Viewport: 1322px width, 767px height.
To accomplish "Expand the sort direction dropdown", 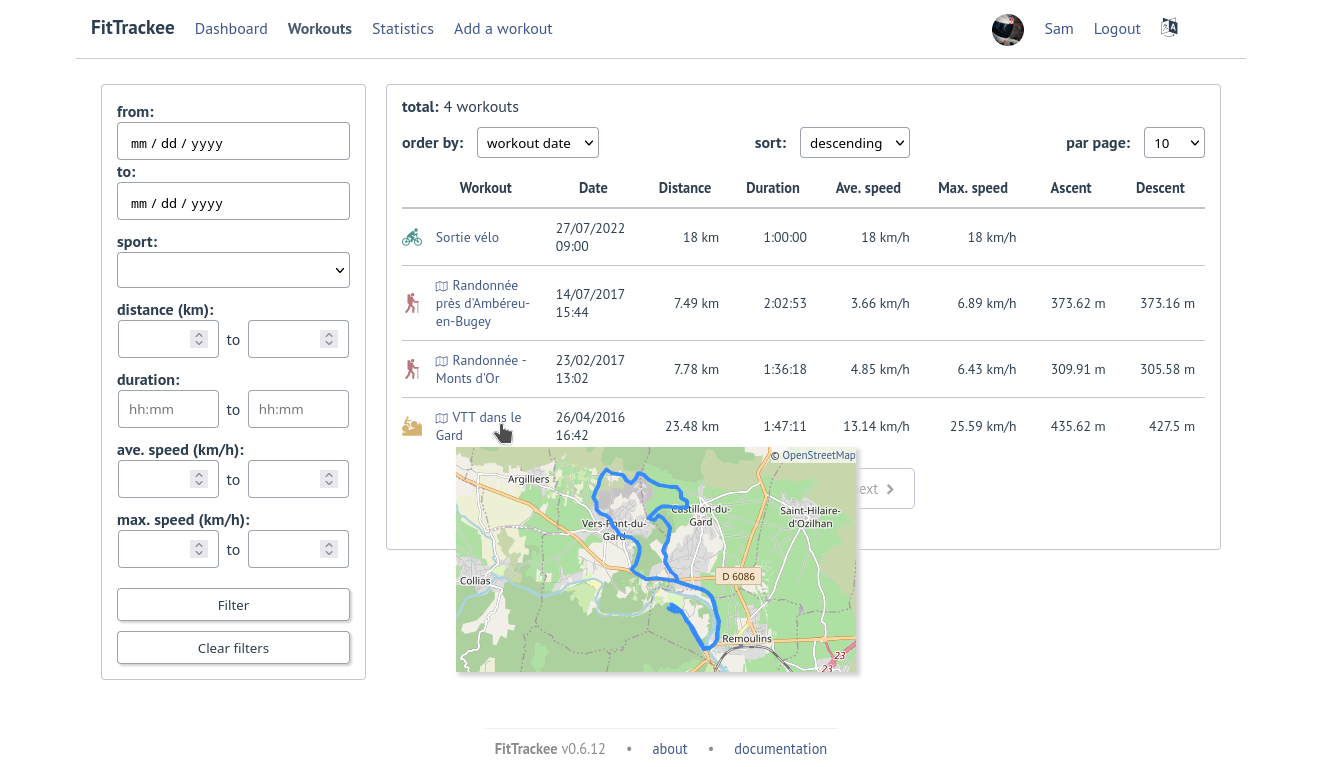I will 854,143.
